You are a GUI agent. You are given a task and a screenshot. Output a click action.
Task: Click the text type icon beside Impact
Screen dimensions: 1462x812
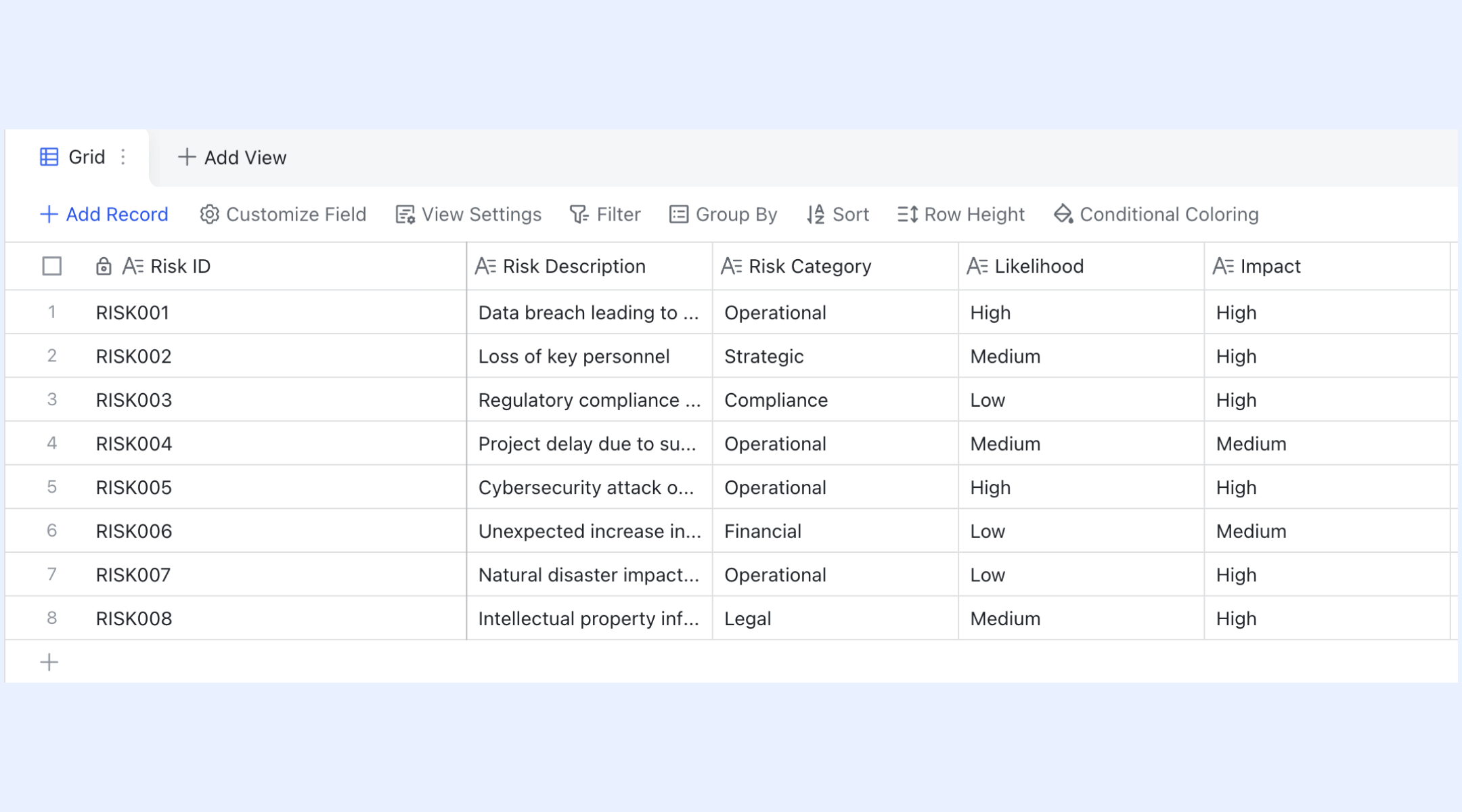[1223, 266]
